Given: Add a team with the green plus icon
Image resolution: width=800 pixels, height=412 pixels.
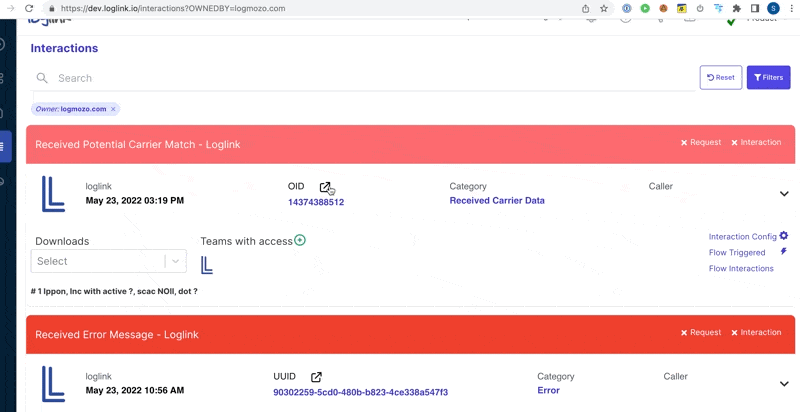Looking at the screenshot, I should [x=300, y=240].
